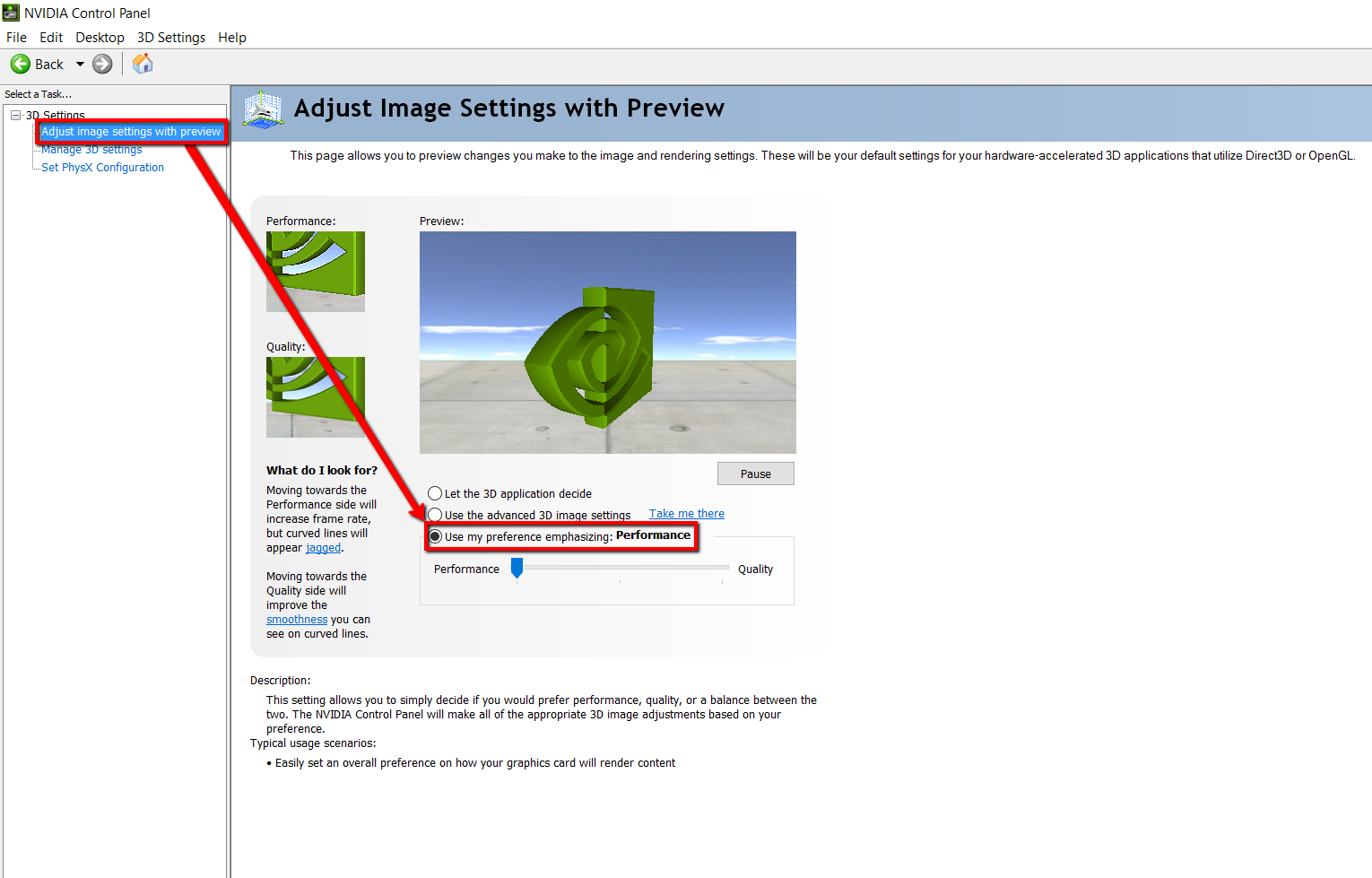Click the Quality sample thumbnail
The height and width of the screenshot is (878, 1372).
[x=316, y=397]
